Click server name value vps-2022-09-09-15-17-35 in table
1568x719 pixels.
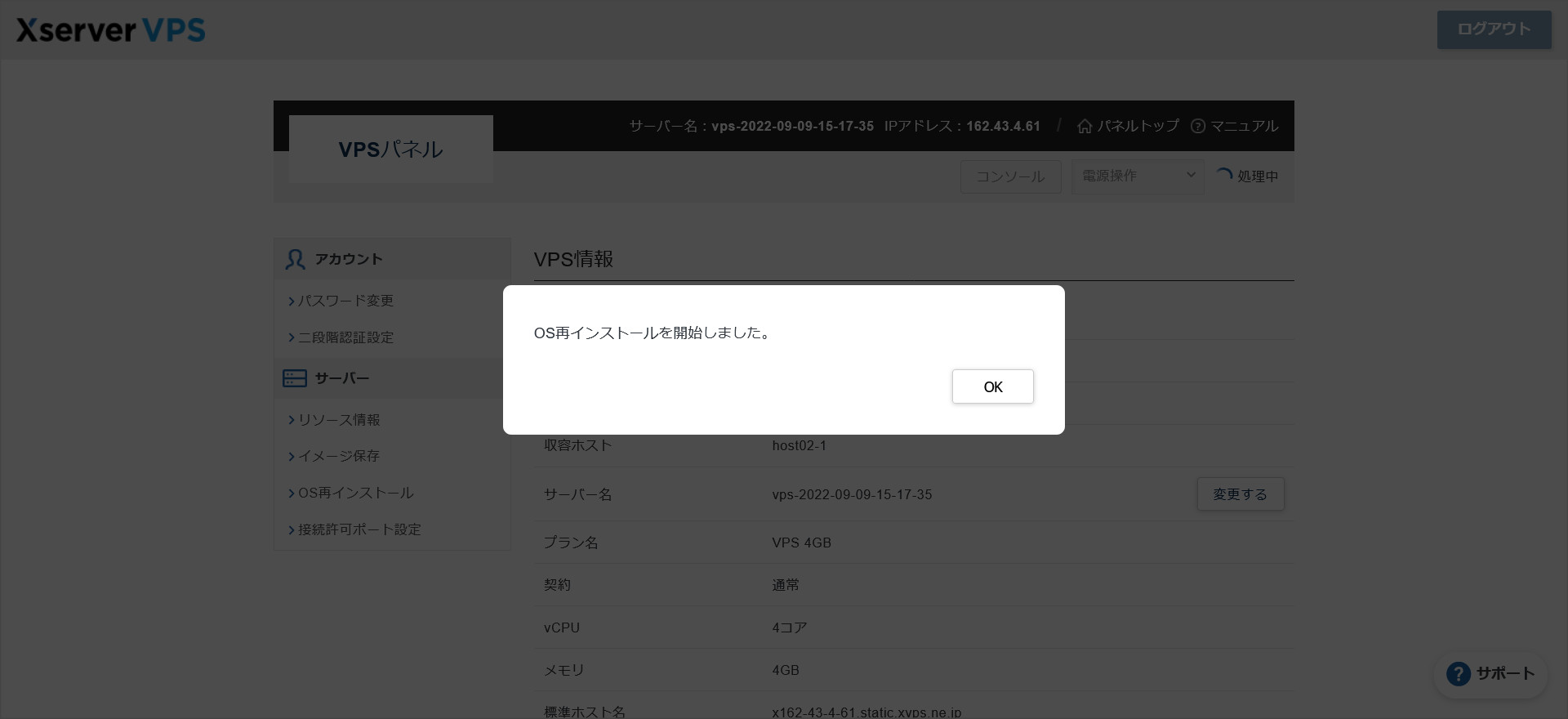852,494
